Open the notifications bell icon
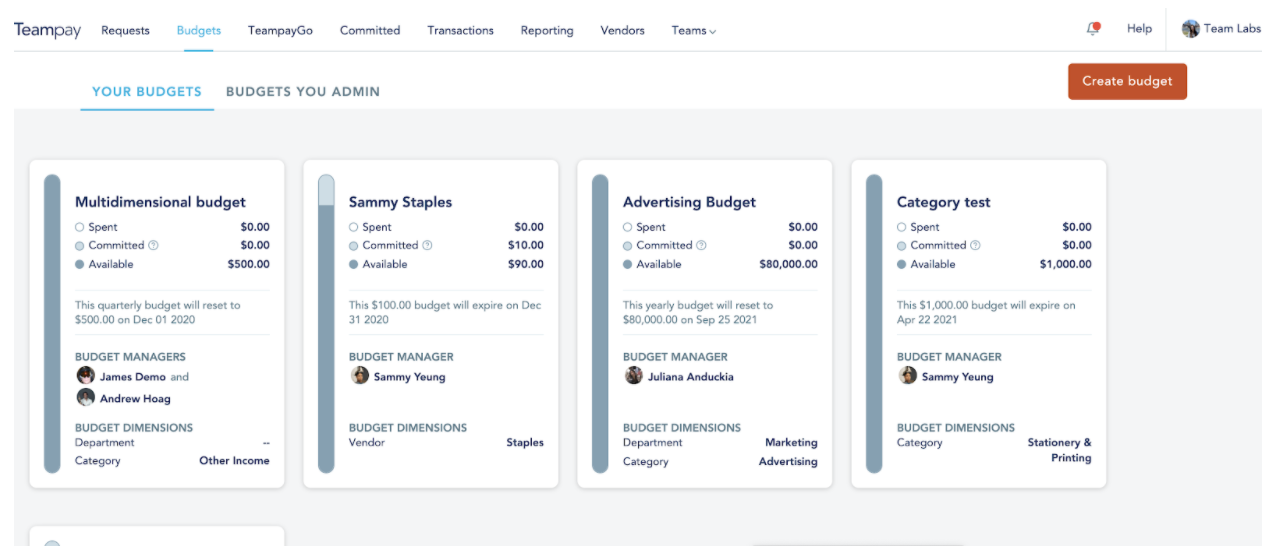 point(1093,29)
